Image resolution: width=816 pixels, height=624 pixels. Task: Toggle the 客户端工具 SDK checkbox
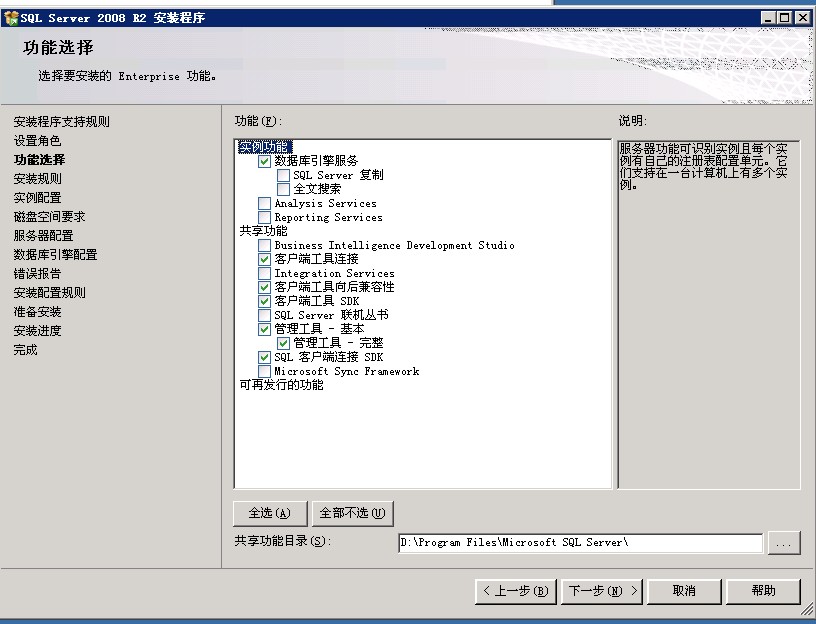264,301
